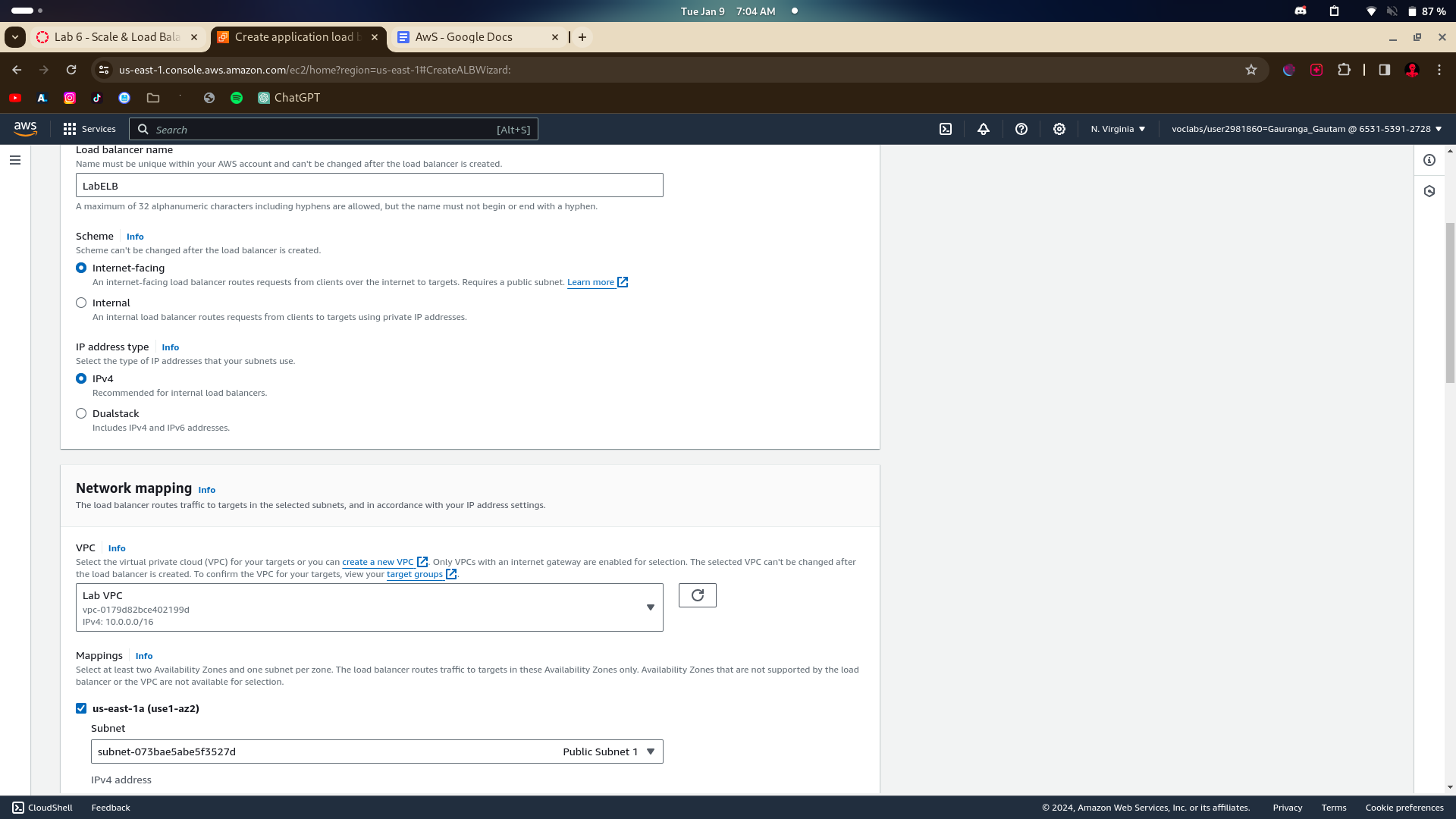Select the Internal scheme radio button
Viewport: 1456px width, 819px height.
pyautogui.click(x=81, y=303)
